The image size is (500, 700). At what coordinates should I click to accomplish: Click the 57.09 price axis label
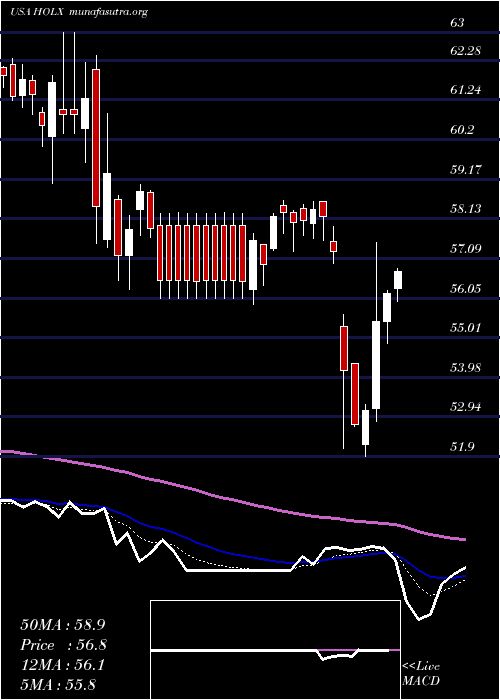tap(466, 249)
